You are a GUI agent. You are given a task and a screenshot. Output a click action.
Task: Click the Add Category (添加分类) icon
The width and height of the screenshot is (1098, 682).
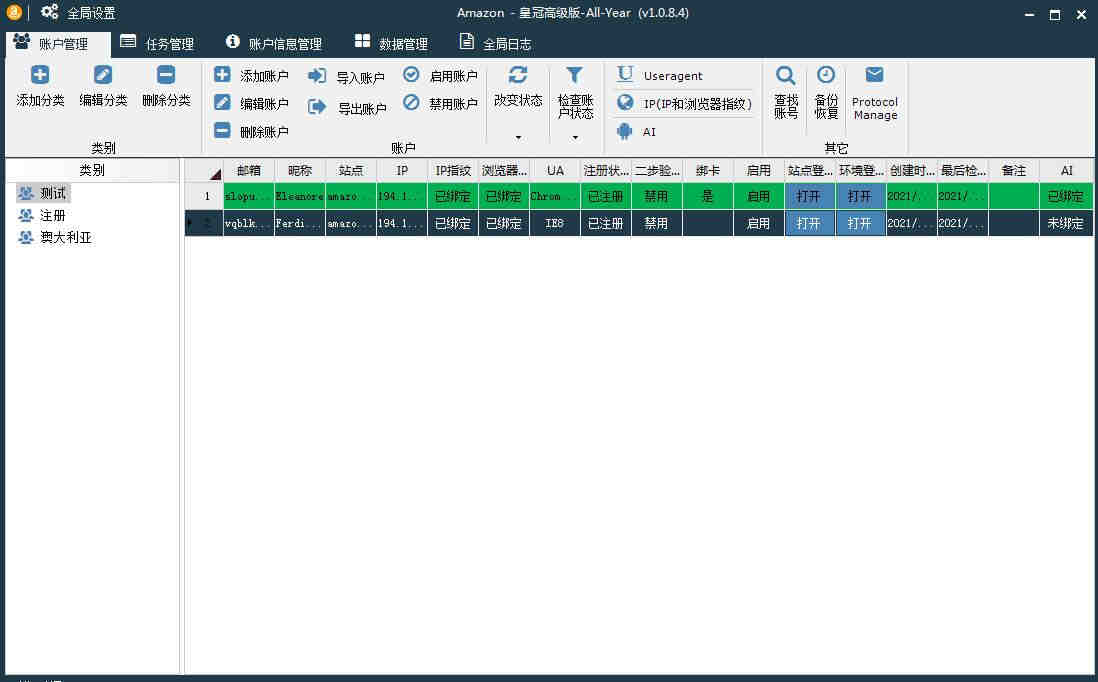40,75
